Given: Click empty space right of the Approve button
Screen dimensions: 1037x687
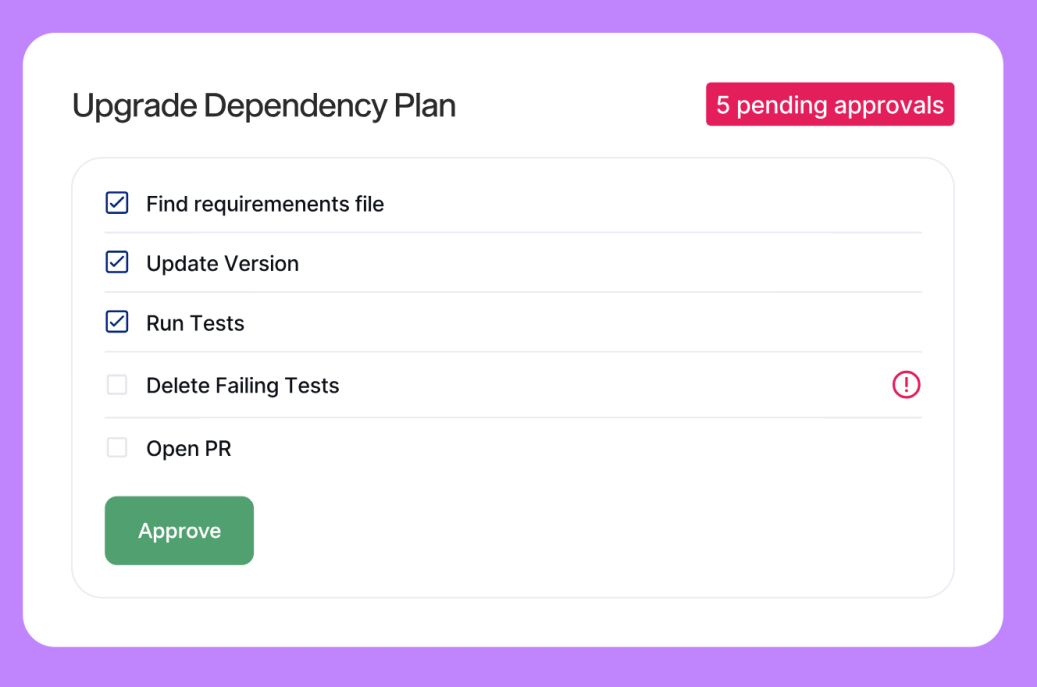Looking at the screenshot, I should 600,531.
